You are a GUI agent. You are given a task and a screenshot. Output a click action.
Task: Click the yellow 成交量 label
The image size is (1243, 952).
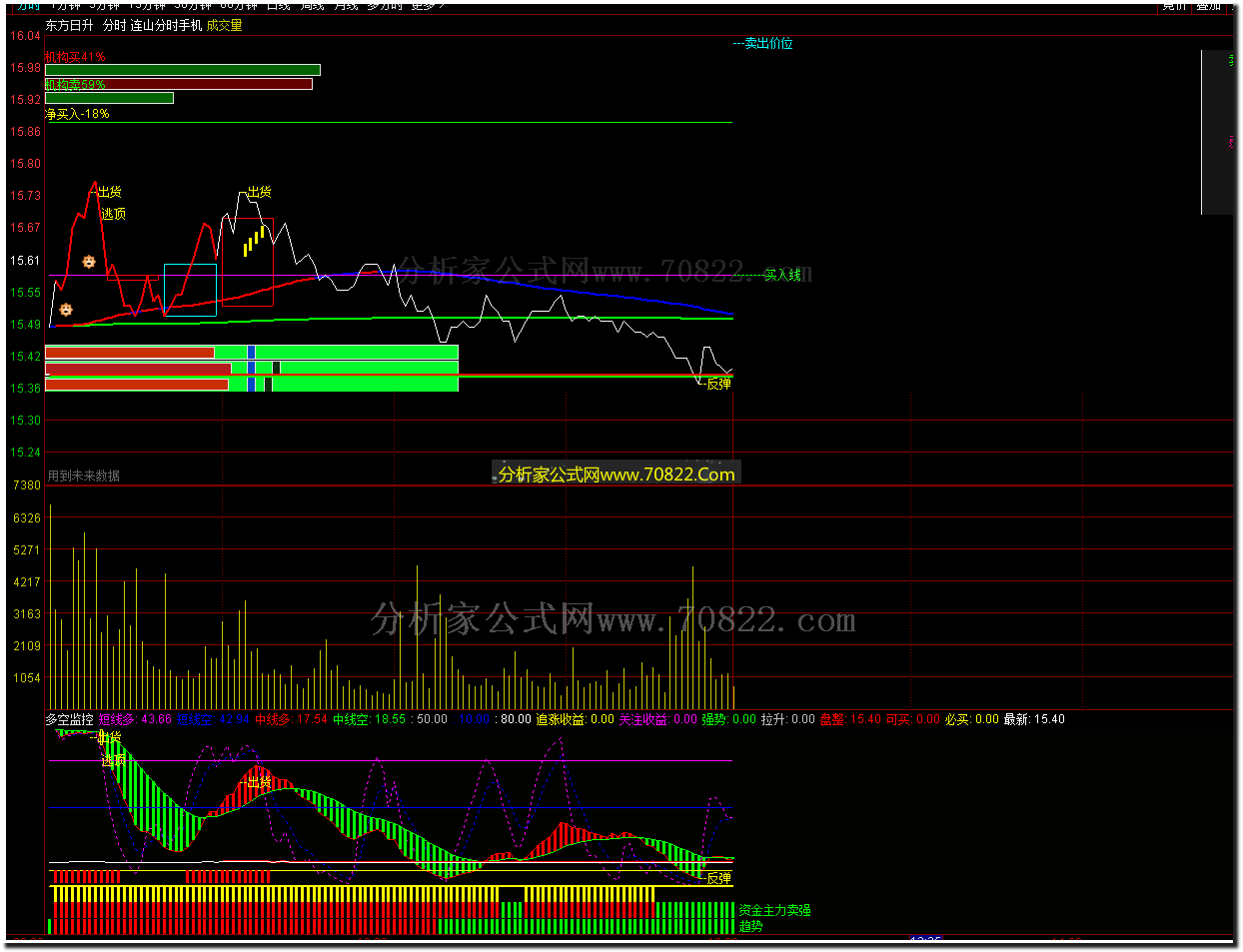(x=224, y=25)
